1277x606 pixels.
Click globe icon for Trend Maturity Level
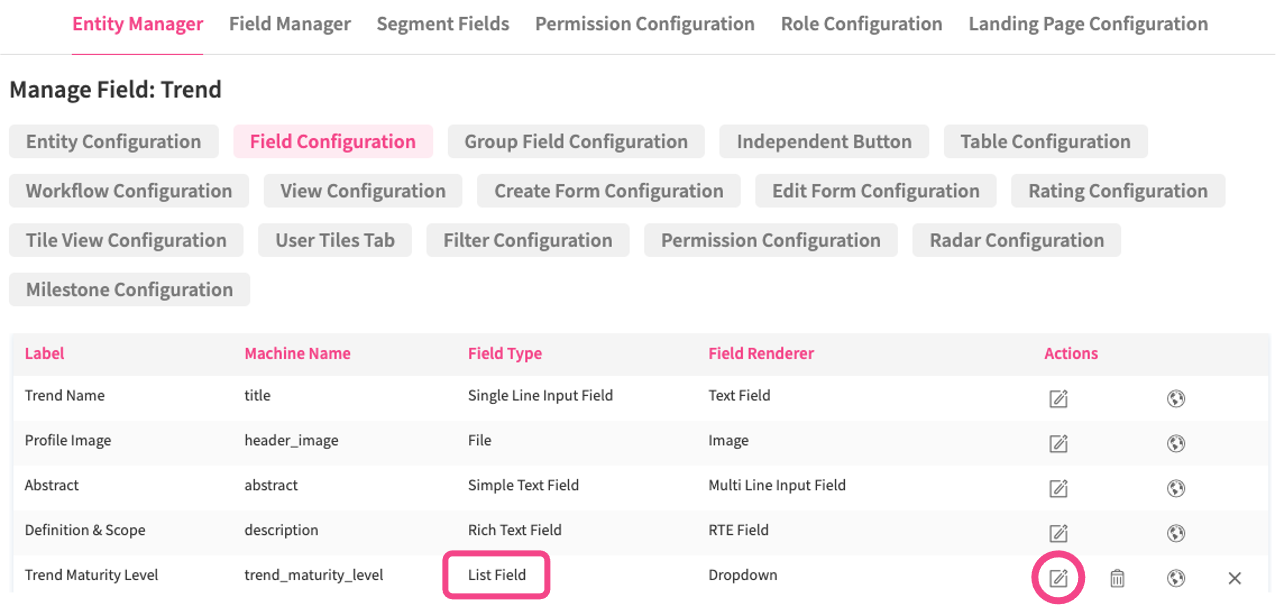[1176, 578]
